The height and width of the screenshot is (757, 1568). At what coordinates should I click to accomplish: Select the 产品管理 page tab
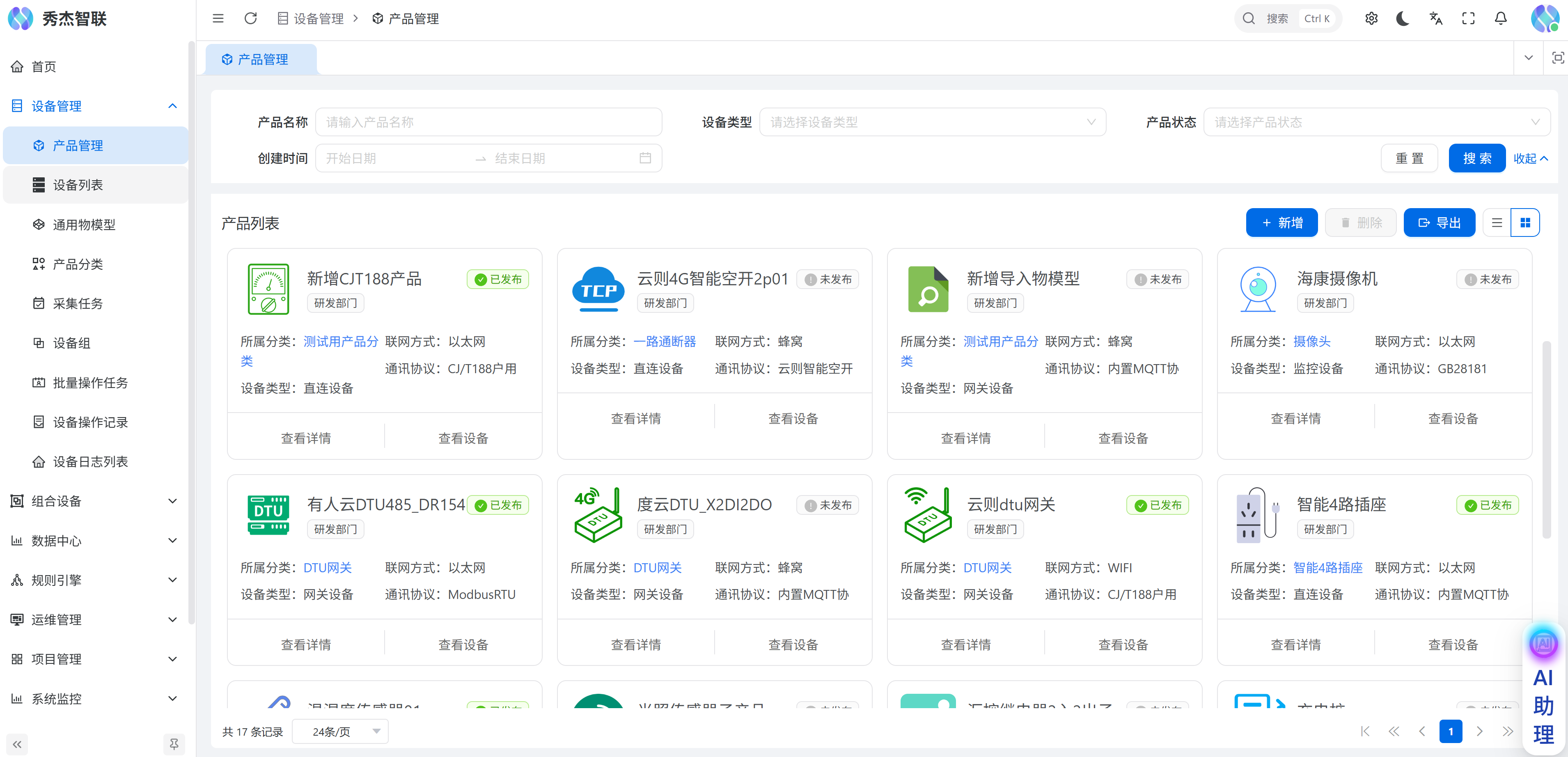(262, 59)
